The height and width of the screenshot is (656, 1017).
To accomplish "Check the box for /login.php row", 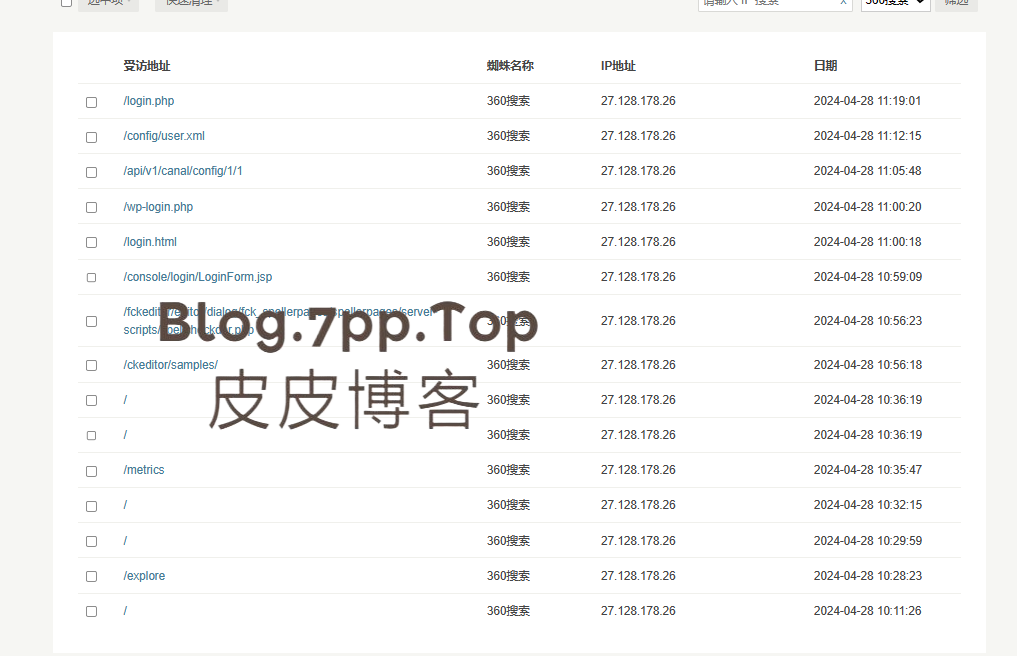I will point(92,102).
